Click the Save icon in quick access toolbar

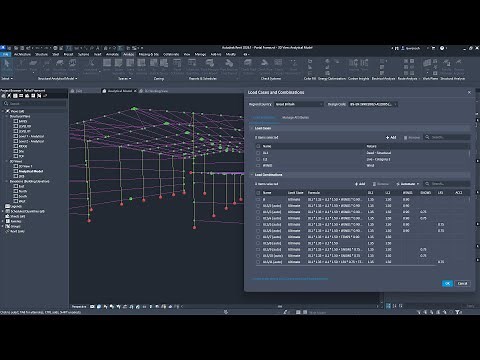coord(22,48)
